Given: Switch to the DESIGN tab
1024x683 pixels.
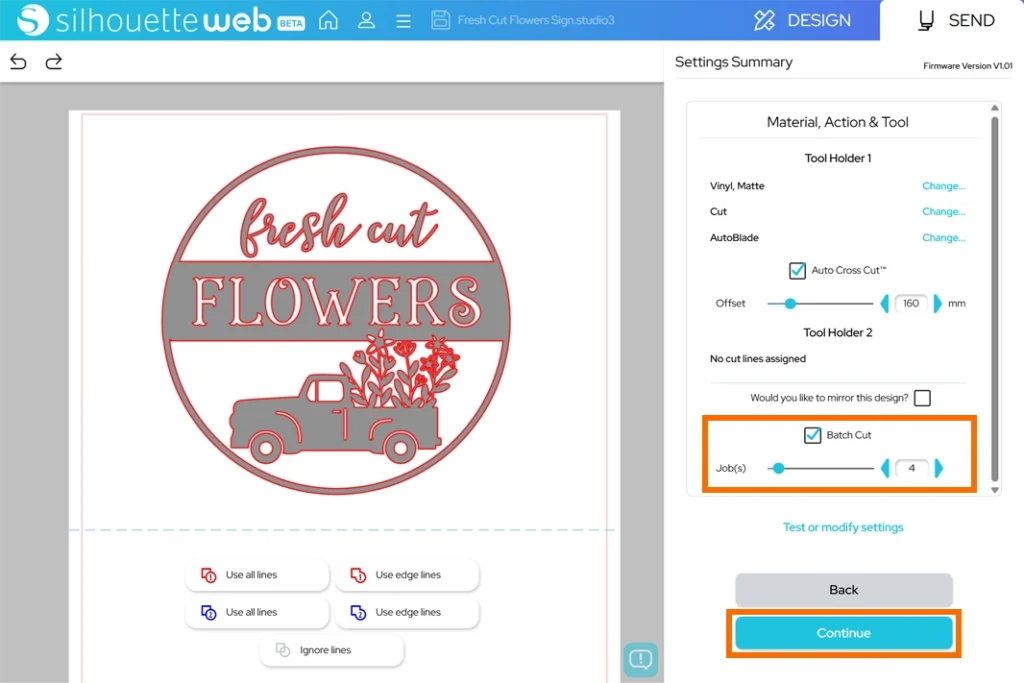Looking at the screenshot, I should (x=802, y=20).
